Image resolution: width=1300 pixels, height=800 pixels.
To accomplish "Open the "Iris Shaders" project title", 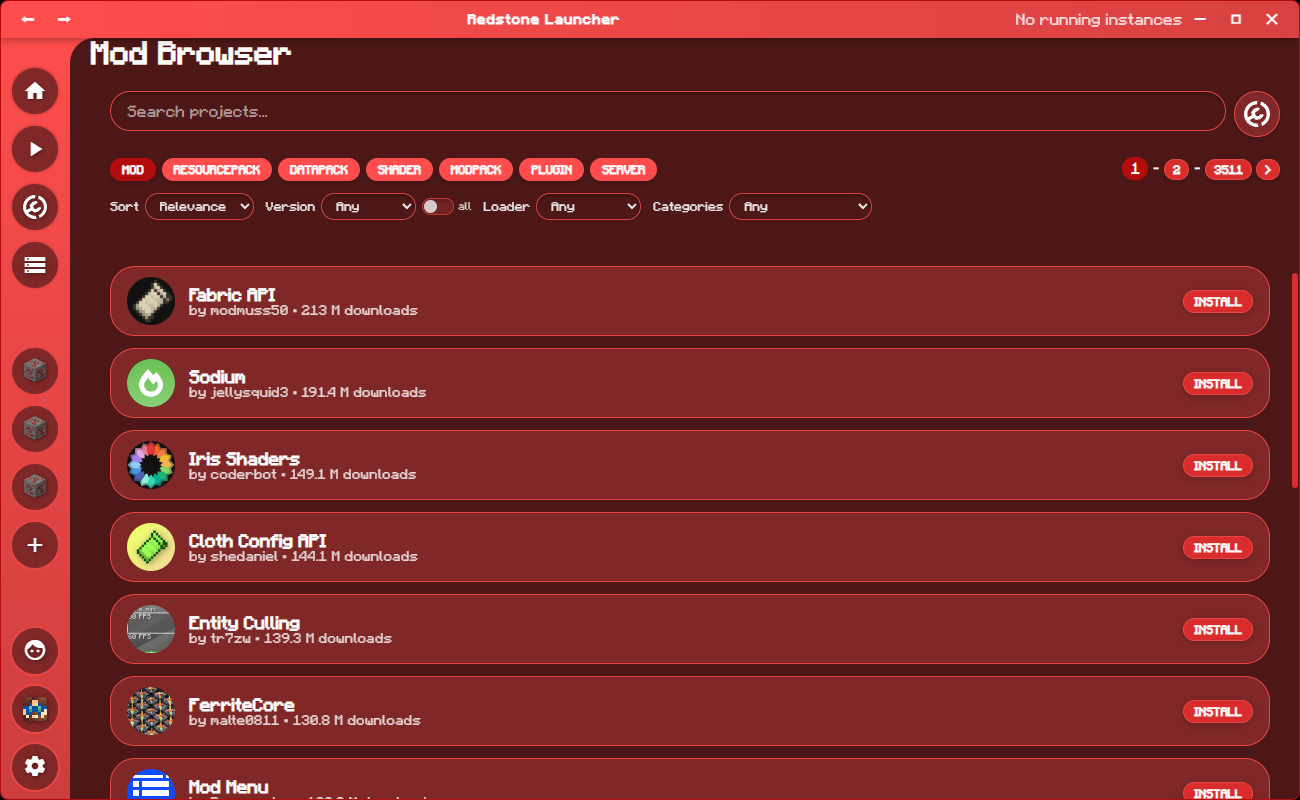I will (244, 459).
